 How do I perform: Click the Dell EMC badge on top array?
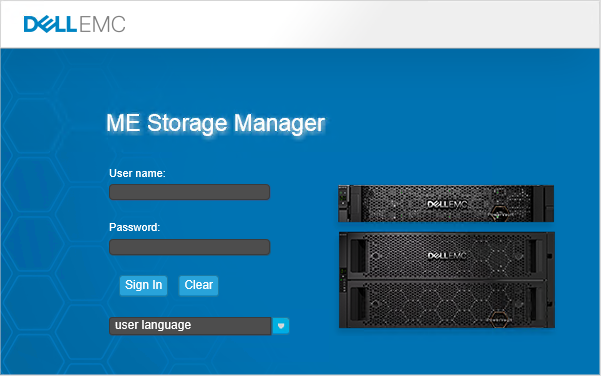447,204
